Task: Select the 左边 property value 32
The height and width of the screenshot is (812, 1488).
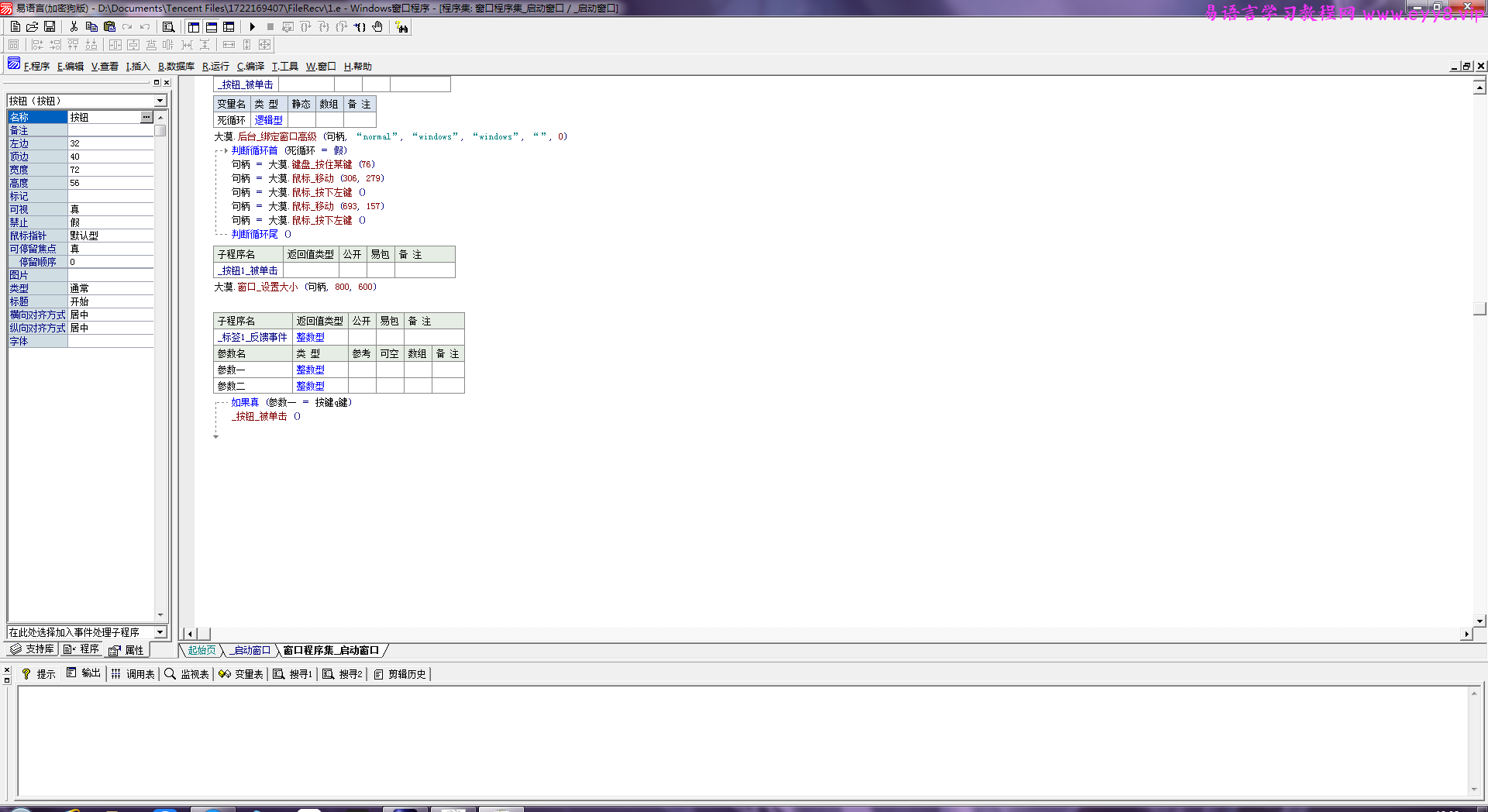Action: coord(111,143)
